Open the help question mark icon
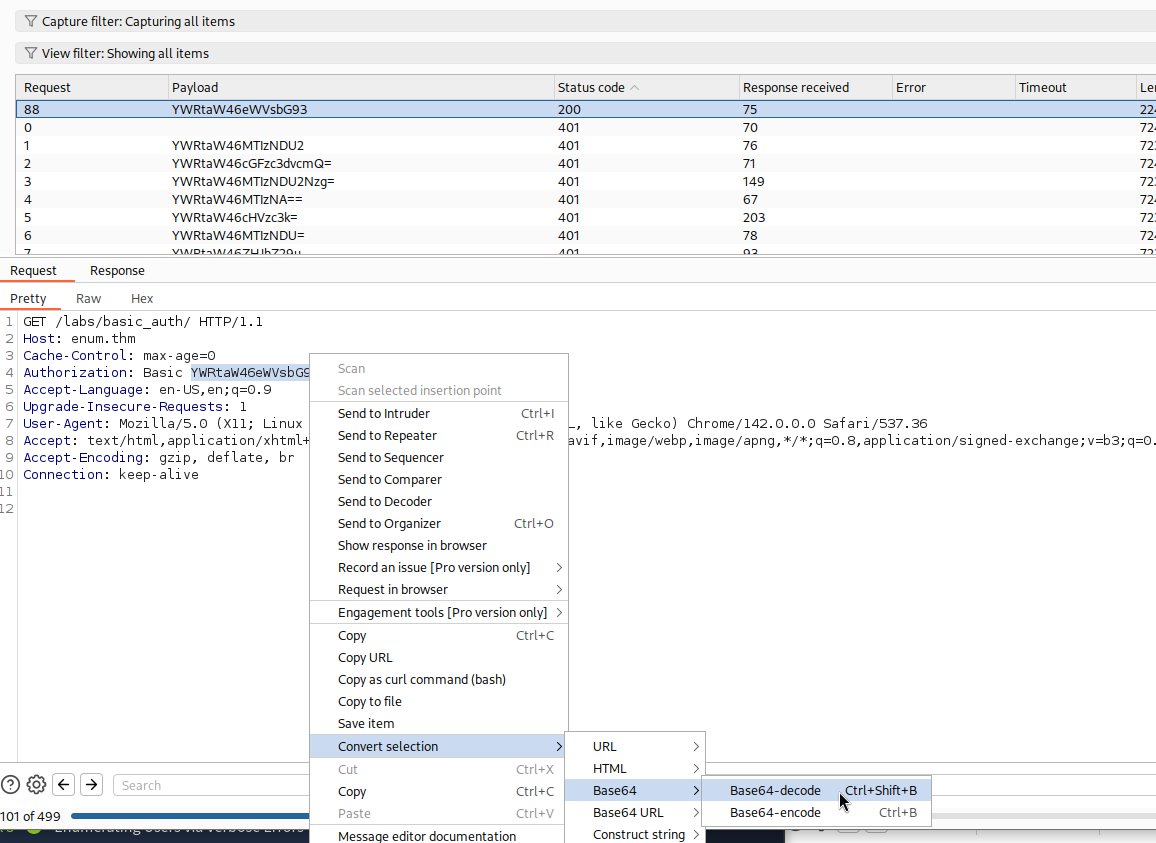The height and width of the screenshot is (843, 1156). (x=10, y=785)
